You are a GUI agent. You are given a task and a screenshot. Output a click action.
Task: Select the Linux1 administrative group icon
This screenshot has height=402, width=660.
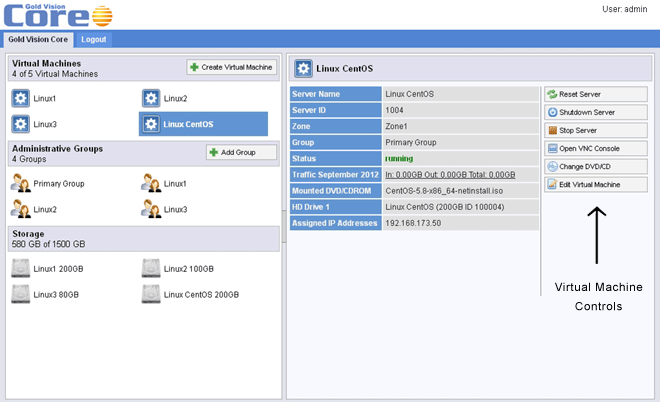coord(151,183)
